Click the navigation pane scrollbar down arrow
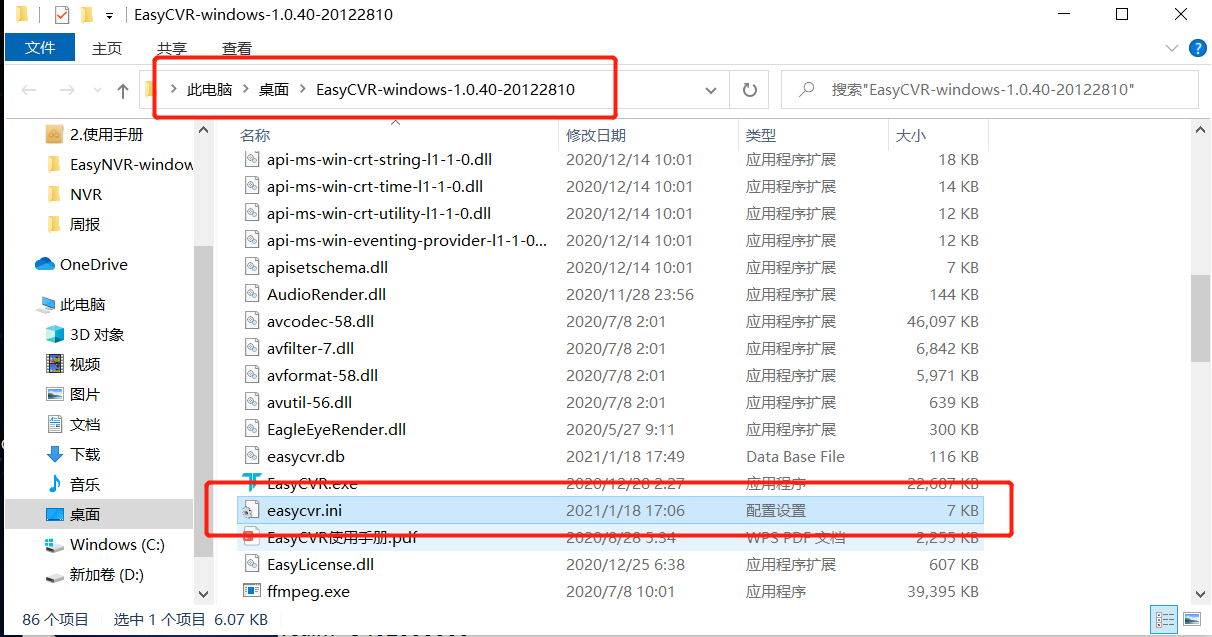 pos(203,594)
